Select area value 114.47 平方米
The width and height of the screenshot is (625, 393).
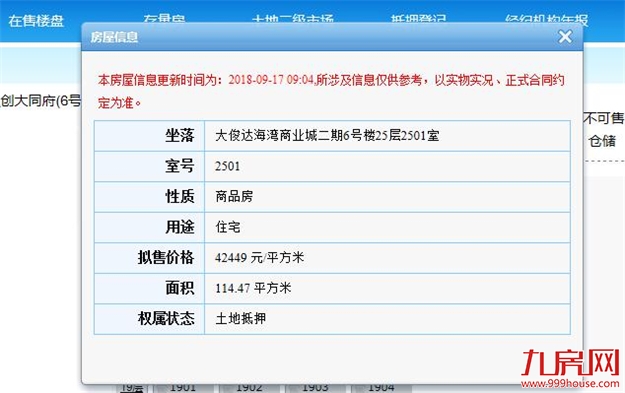[x=254, y=288]
